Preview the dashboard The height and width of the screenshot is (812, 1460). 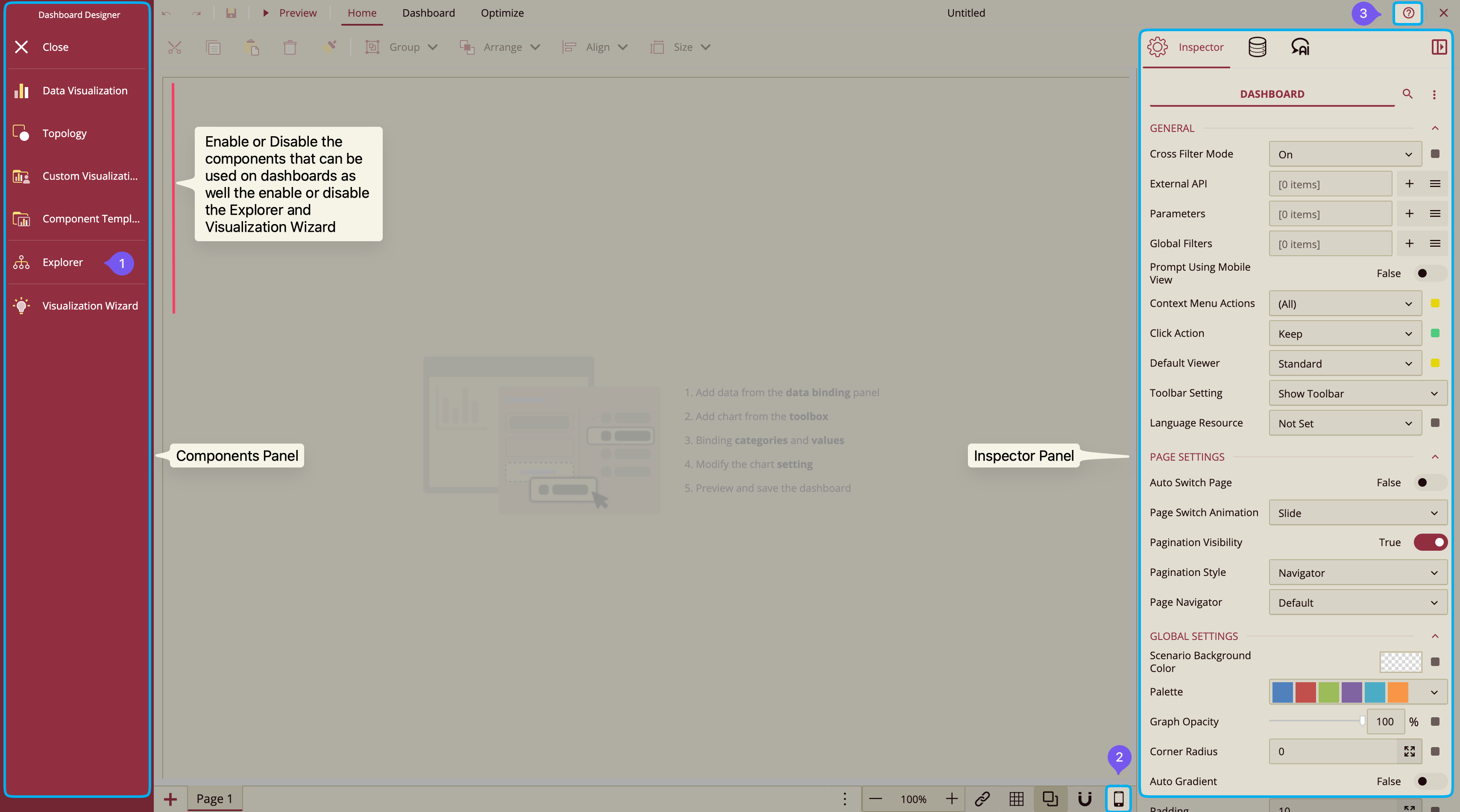pos(290,12)
